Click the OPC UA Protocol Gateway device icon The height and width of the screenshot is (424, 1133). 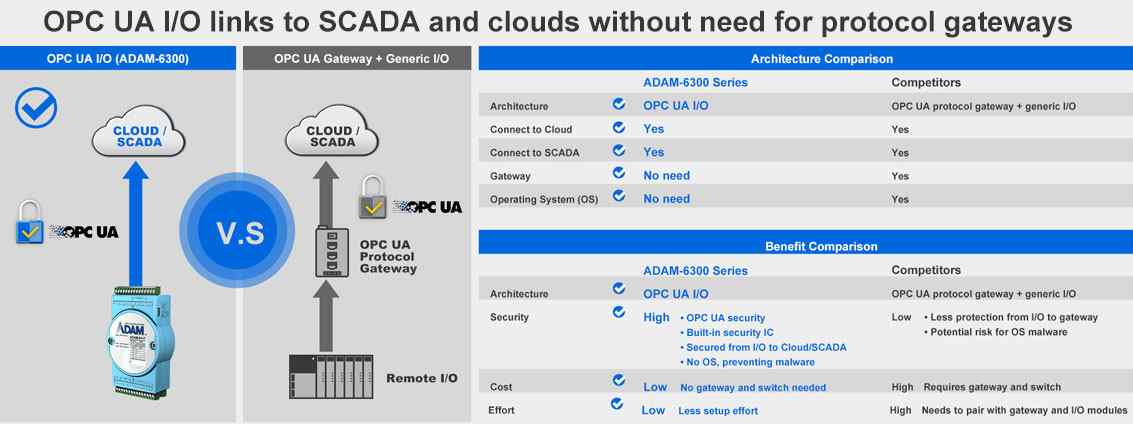(x=332, y=251)
